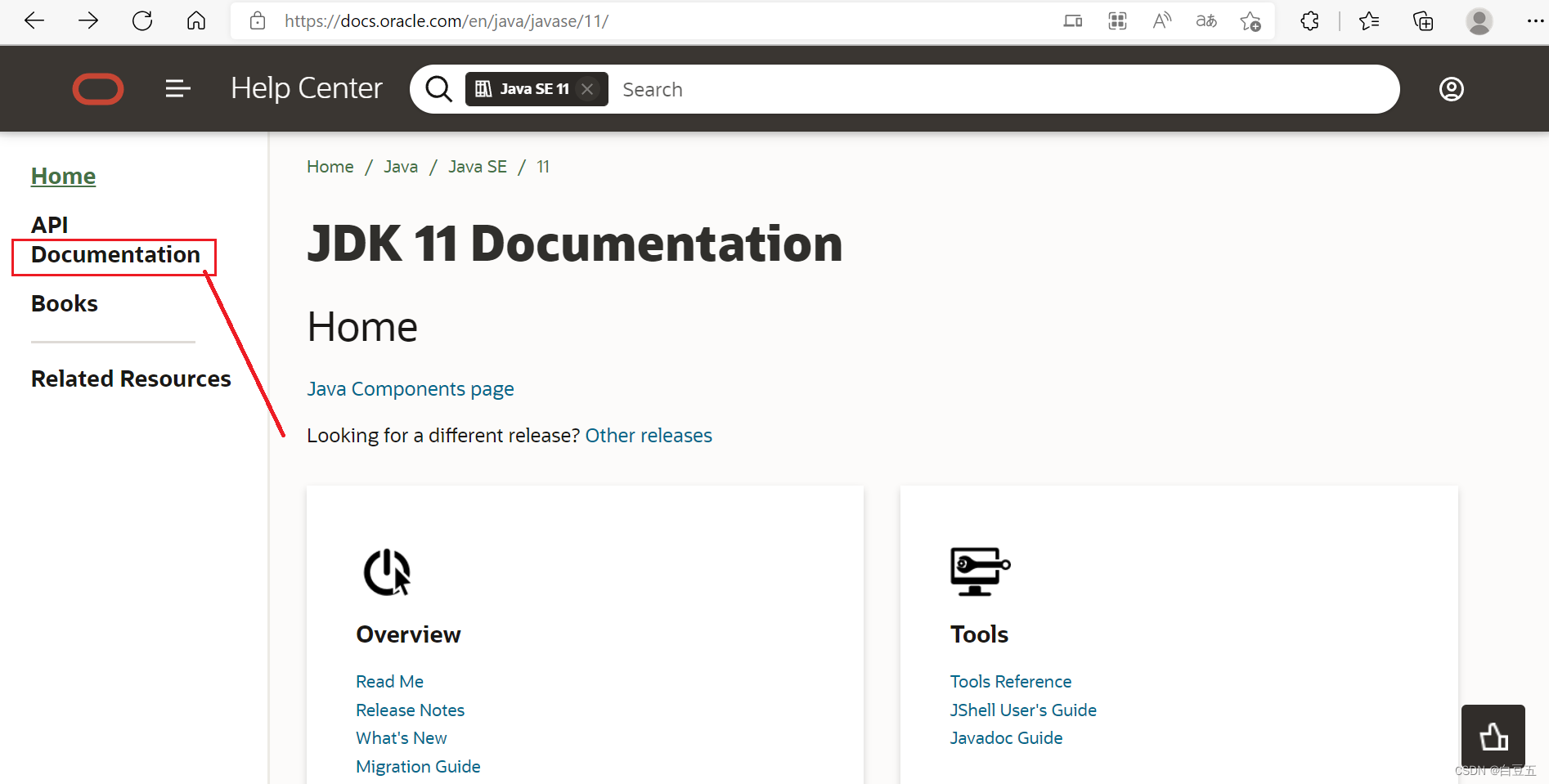Open the Java Components page link
The height and width of the screenshot is (784, 1549).
(411, 389)
